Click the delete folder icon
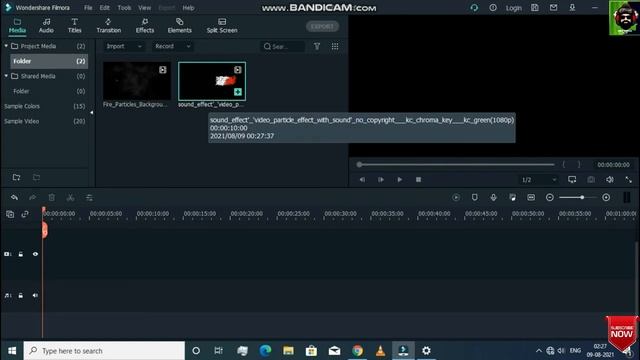Screen dimensions: 640x360 36,177
